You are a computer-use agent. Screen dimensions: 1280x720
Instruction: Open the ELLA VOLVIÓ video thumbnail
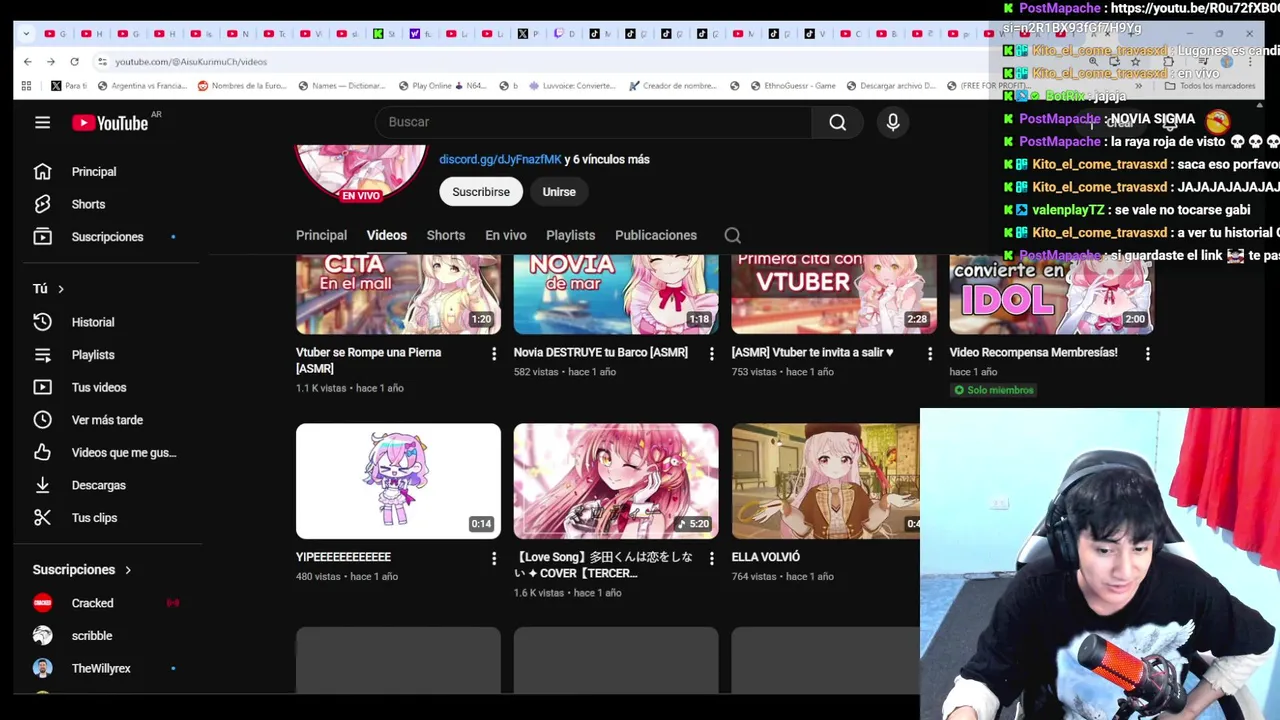826,481
